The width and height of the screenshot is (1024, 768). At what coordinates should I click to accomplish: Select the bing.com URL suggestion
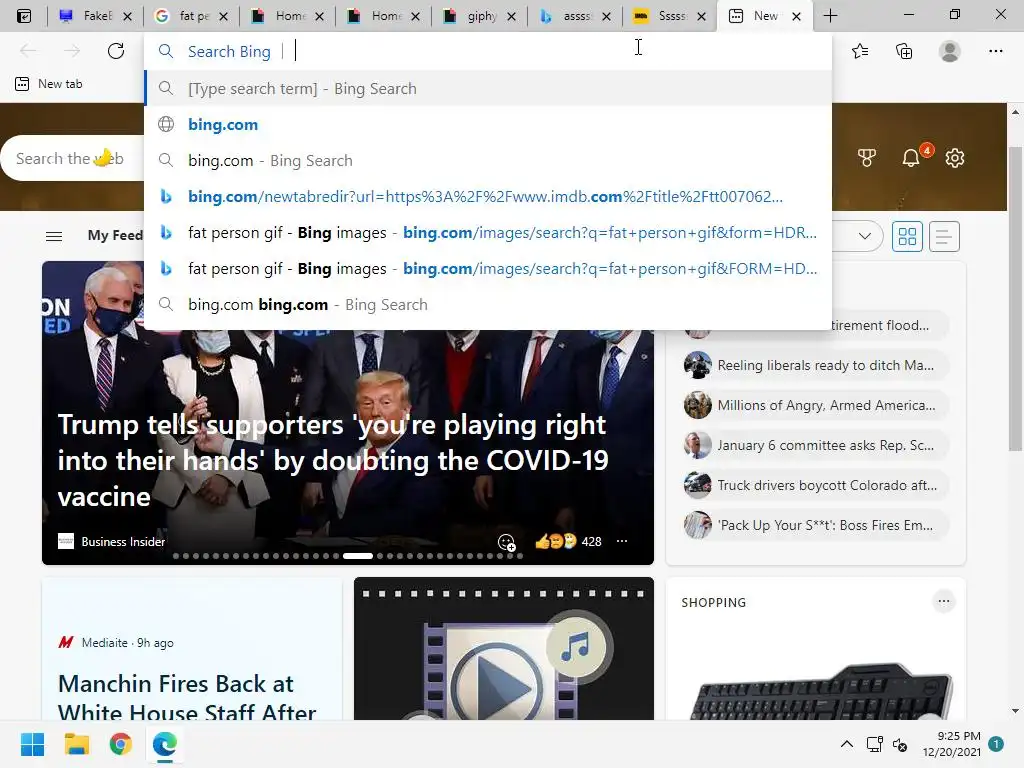488,124
